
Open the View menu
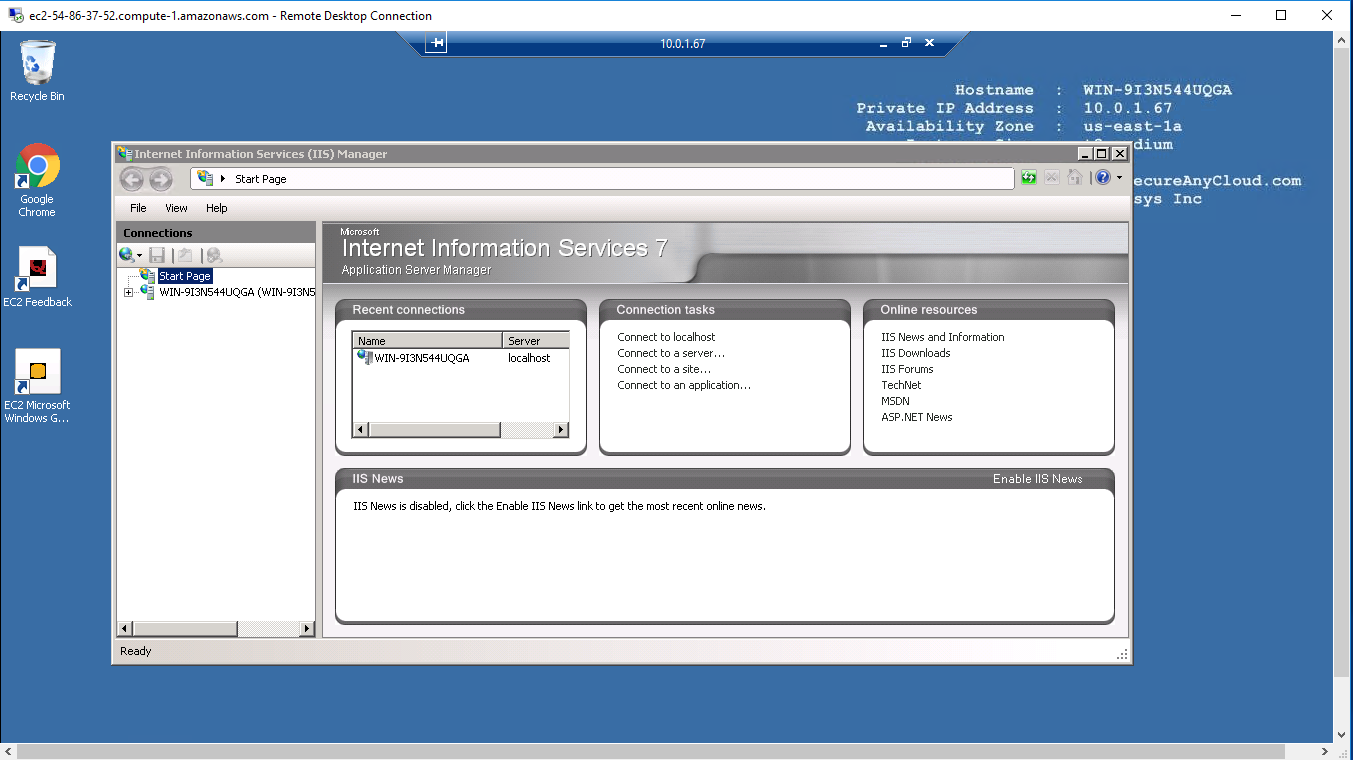point(176,208)
